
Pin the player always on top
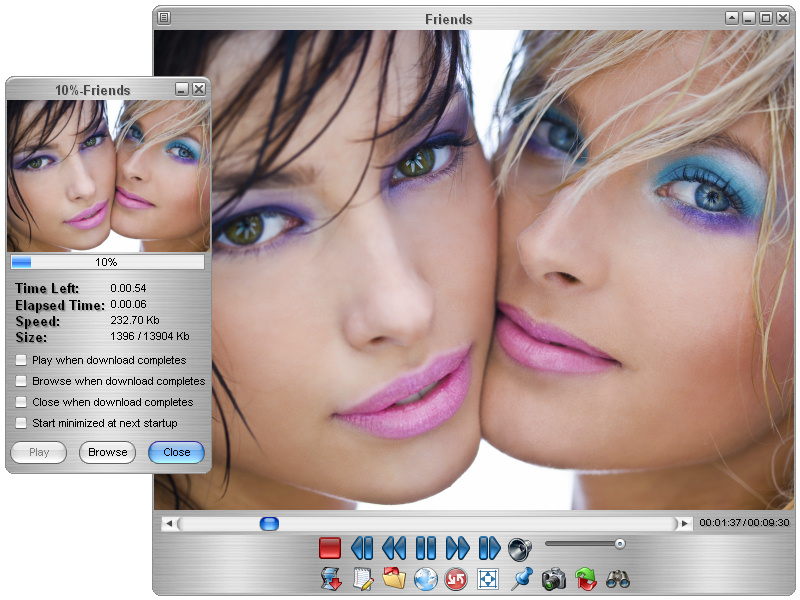pyautogui.click(x=522, y=578)
